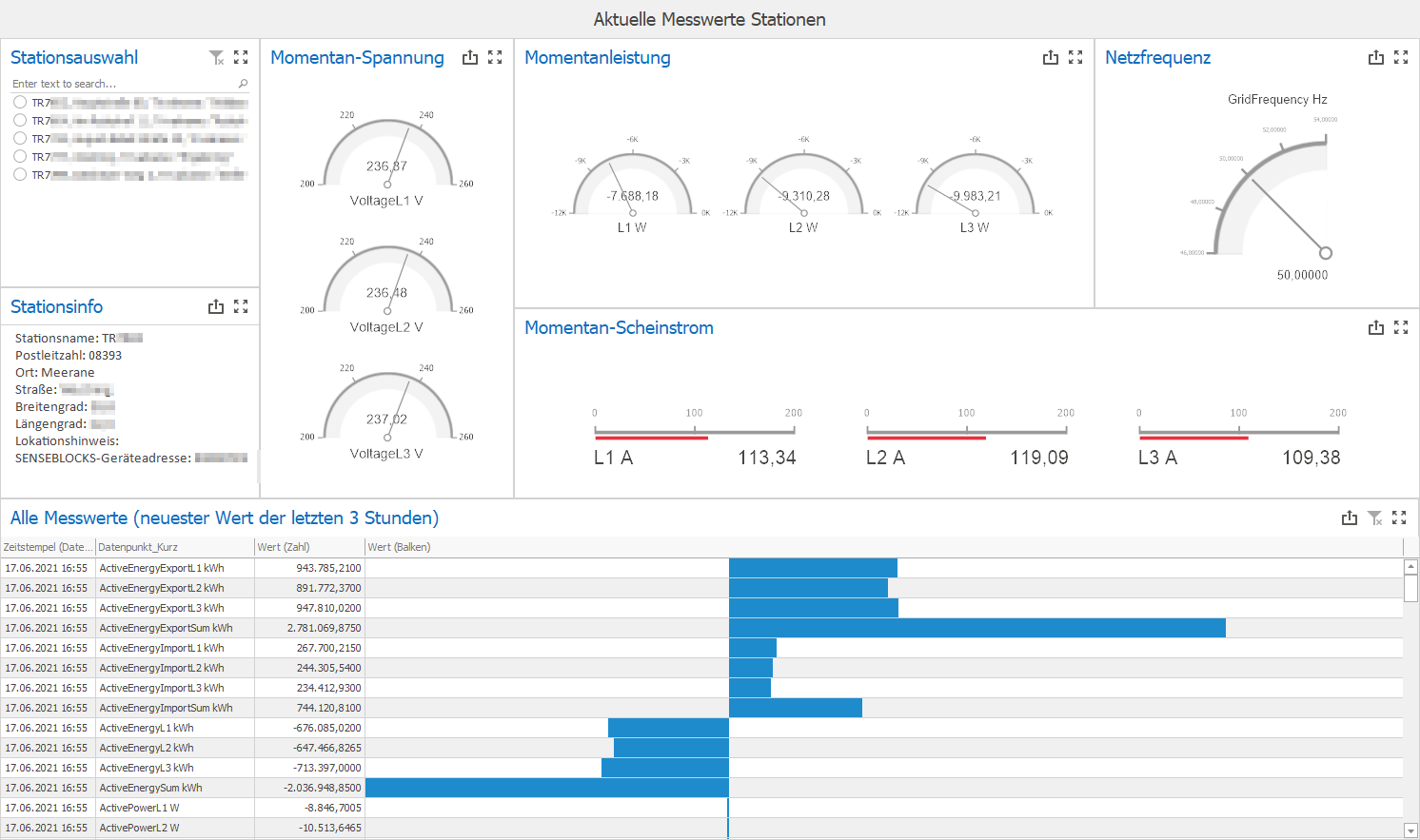Select the third TR7 station radio button
The height and width of the screenshot is (840, 1420).
(20, 138)
